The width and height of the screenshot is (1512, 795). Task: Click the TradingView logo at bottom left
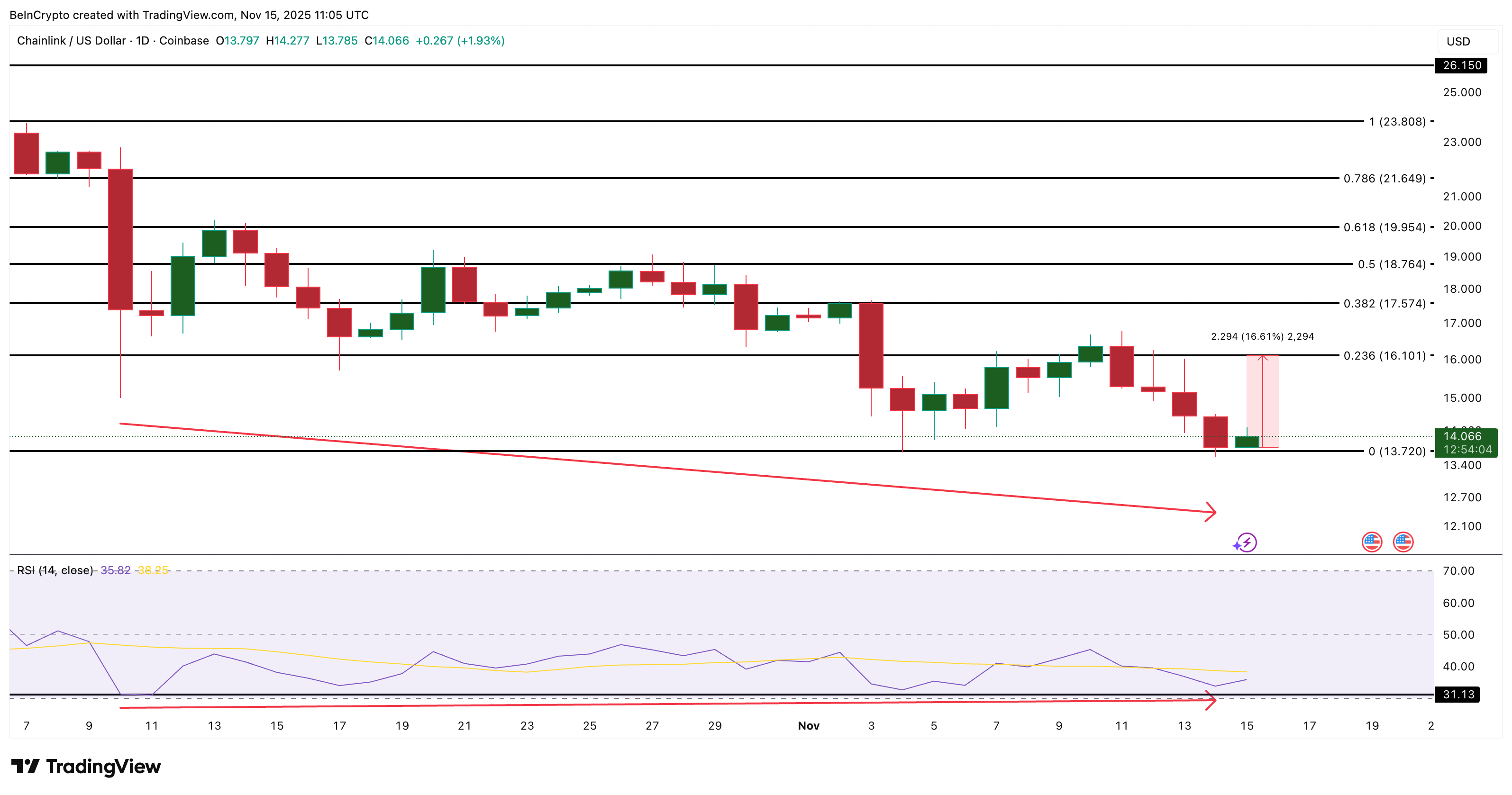[x=86, y=767]
